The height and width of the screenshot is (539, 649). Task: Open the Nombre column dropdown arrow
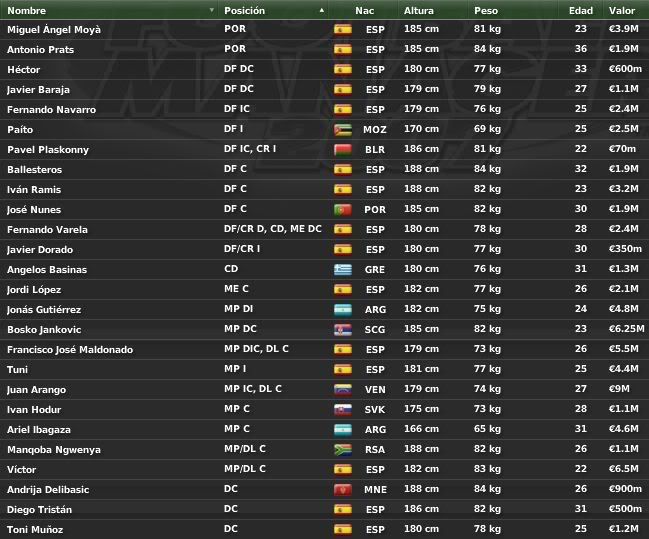pyautogui.click(x=212, y=10)
